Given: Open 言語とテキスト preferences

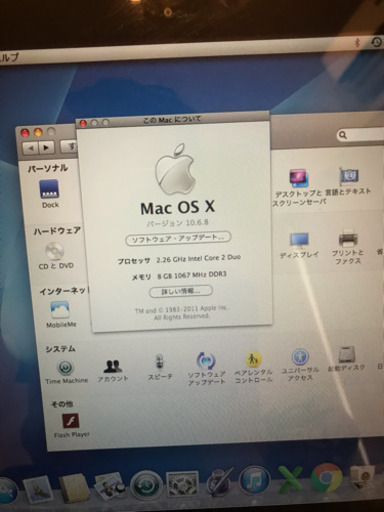Looking at the screenshot, I should tap(348, 182).
